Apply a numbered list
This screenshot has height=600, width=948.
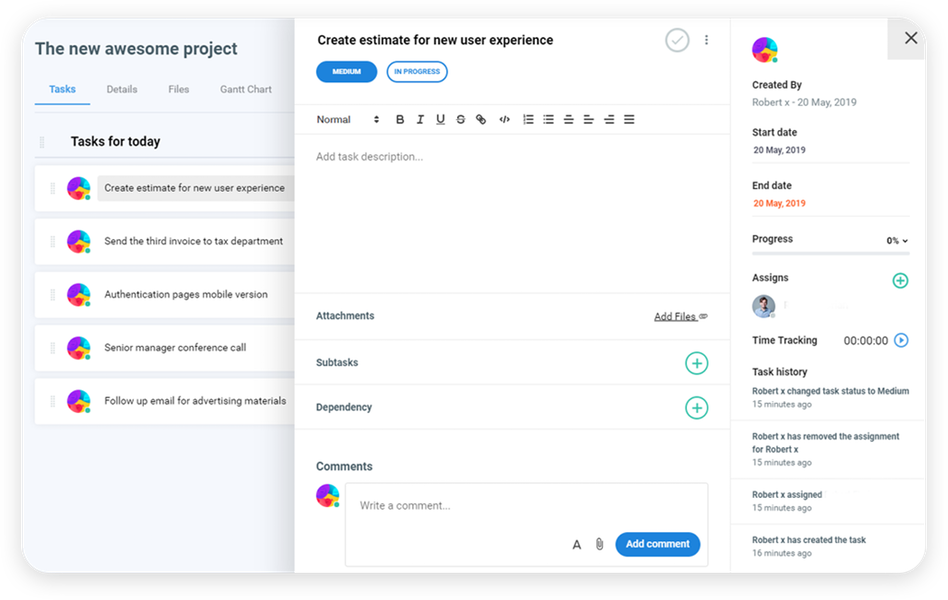coord(528,119)
